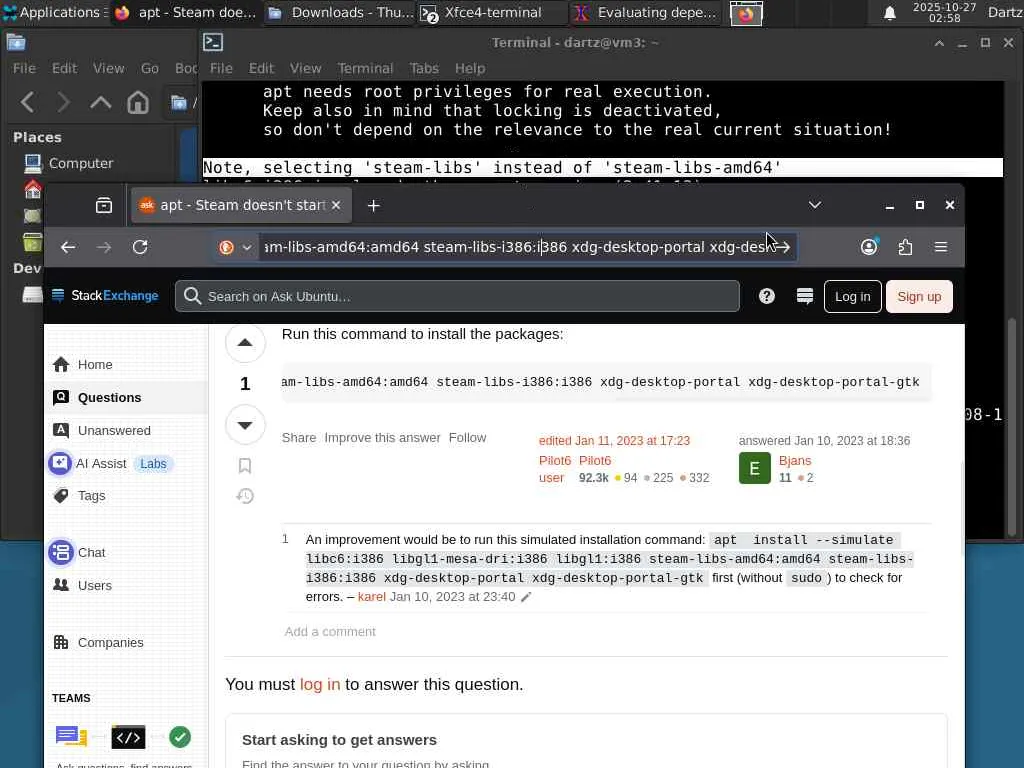Click the go arrow in address bar

point(783,247)
